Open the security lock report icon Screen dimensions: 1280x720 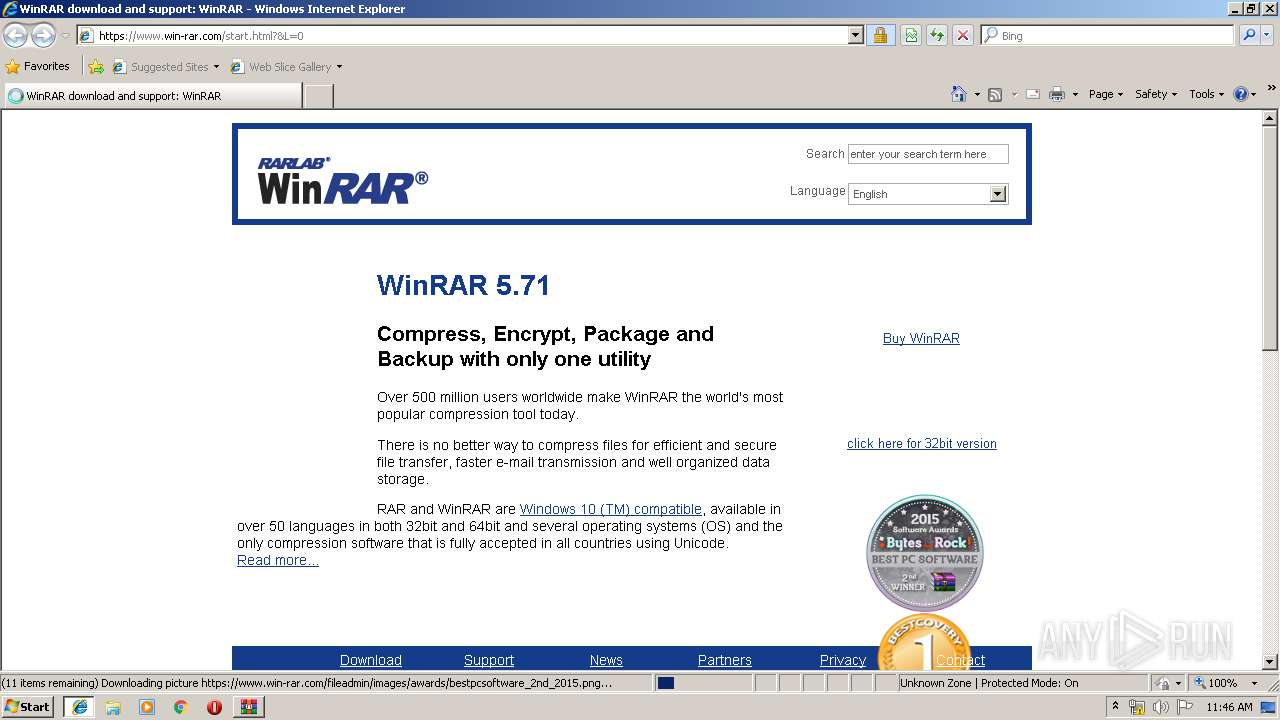point(880,35)
